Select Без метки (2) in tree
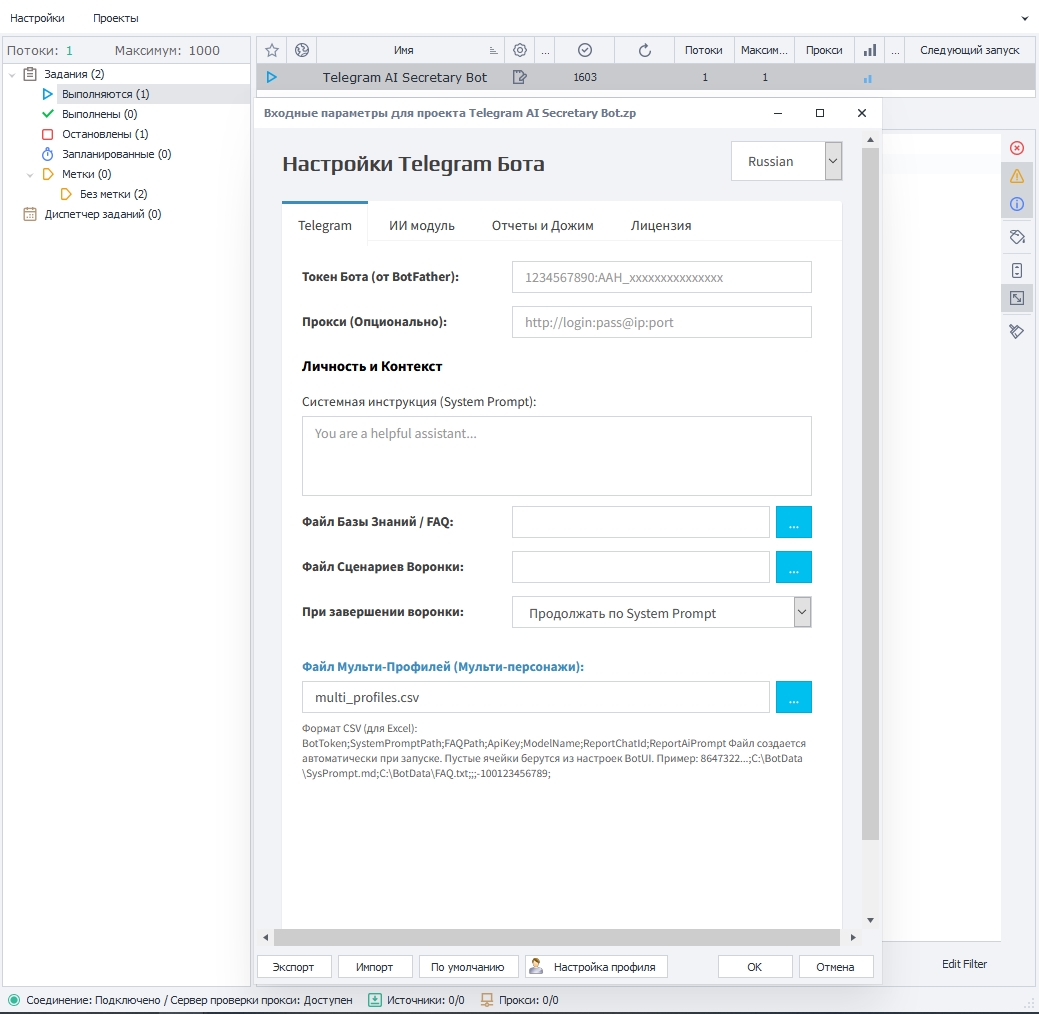1039x1014 pixels. pyautogui.click(x=113, y=194)
